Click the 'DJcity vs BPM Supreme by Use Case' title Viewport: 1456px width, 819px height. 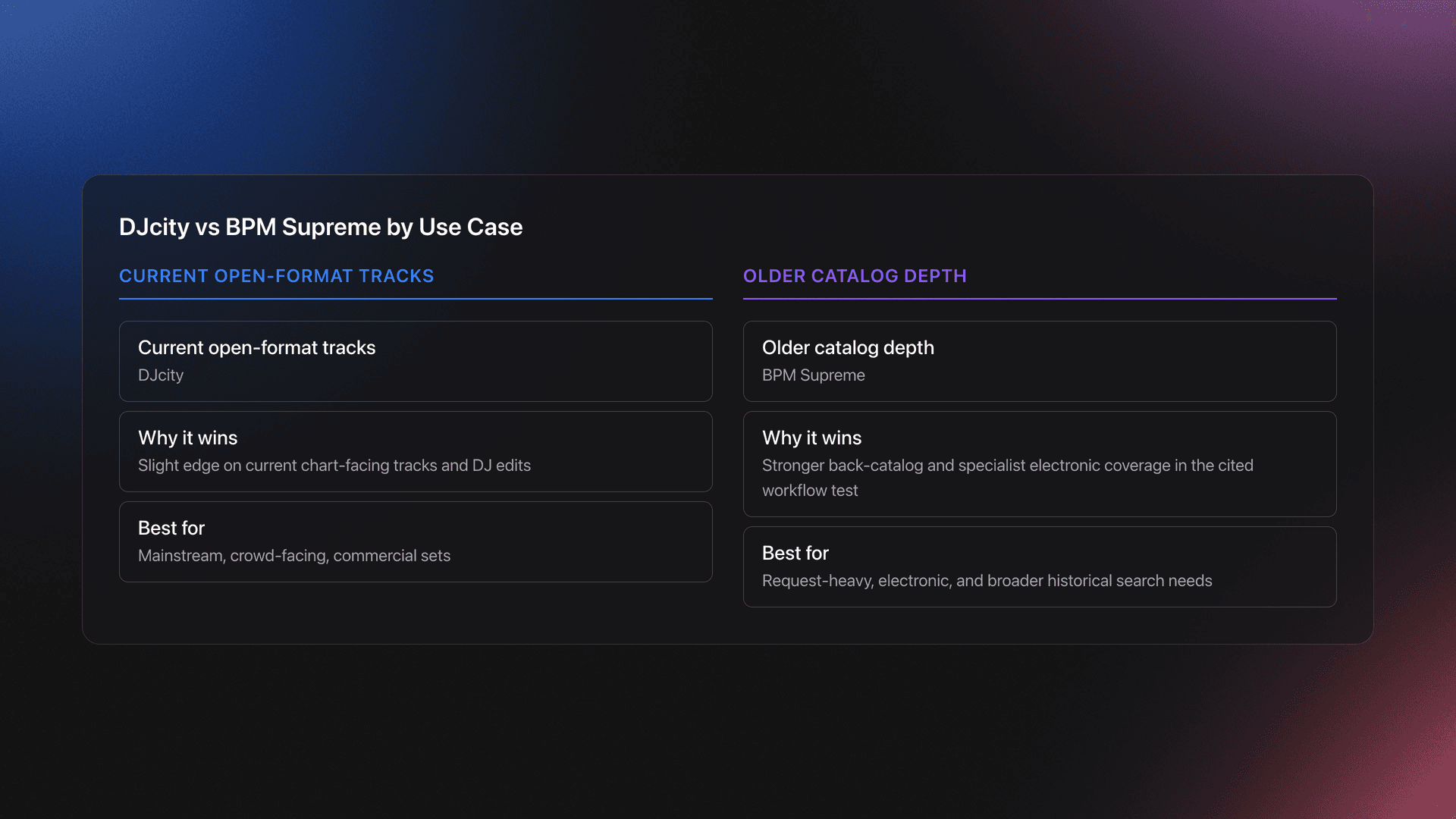320,227
